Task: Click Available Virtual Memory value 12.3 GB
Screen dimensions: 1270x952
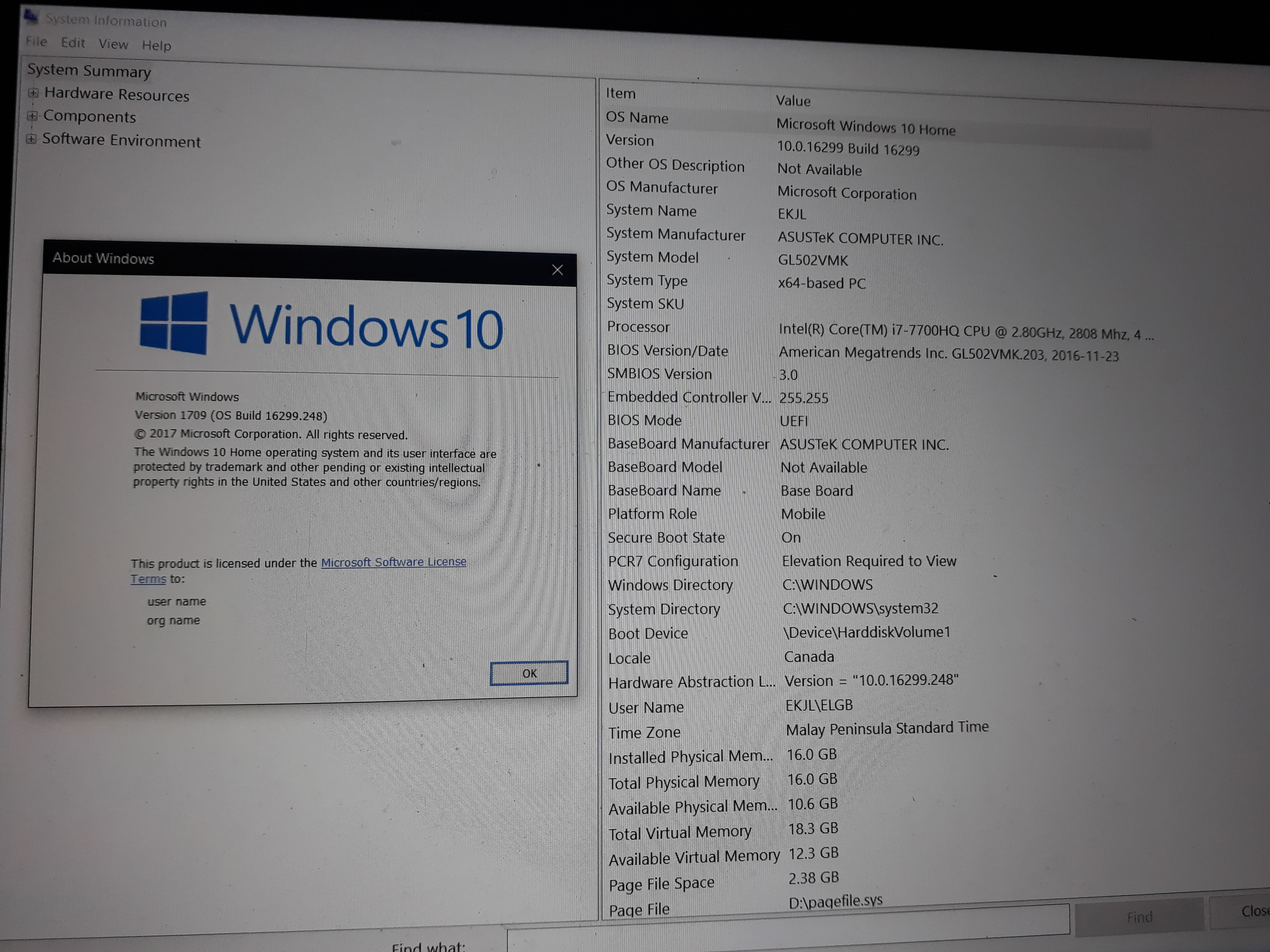Action: (813, 853)
